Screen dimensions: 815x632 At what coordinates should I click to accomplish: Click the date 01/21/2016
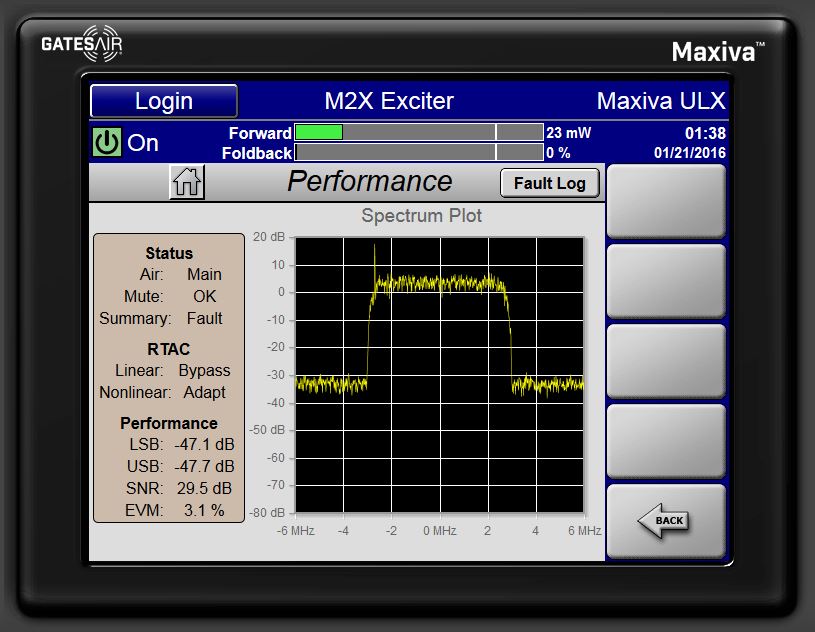(x=690, y=153)
